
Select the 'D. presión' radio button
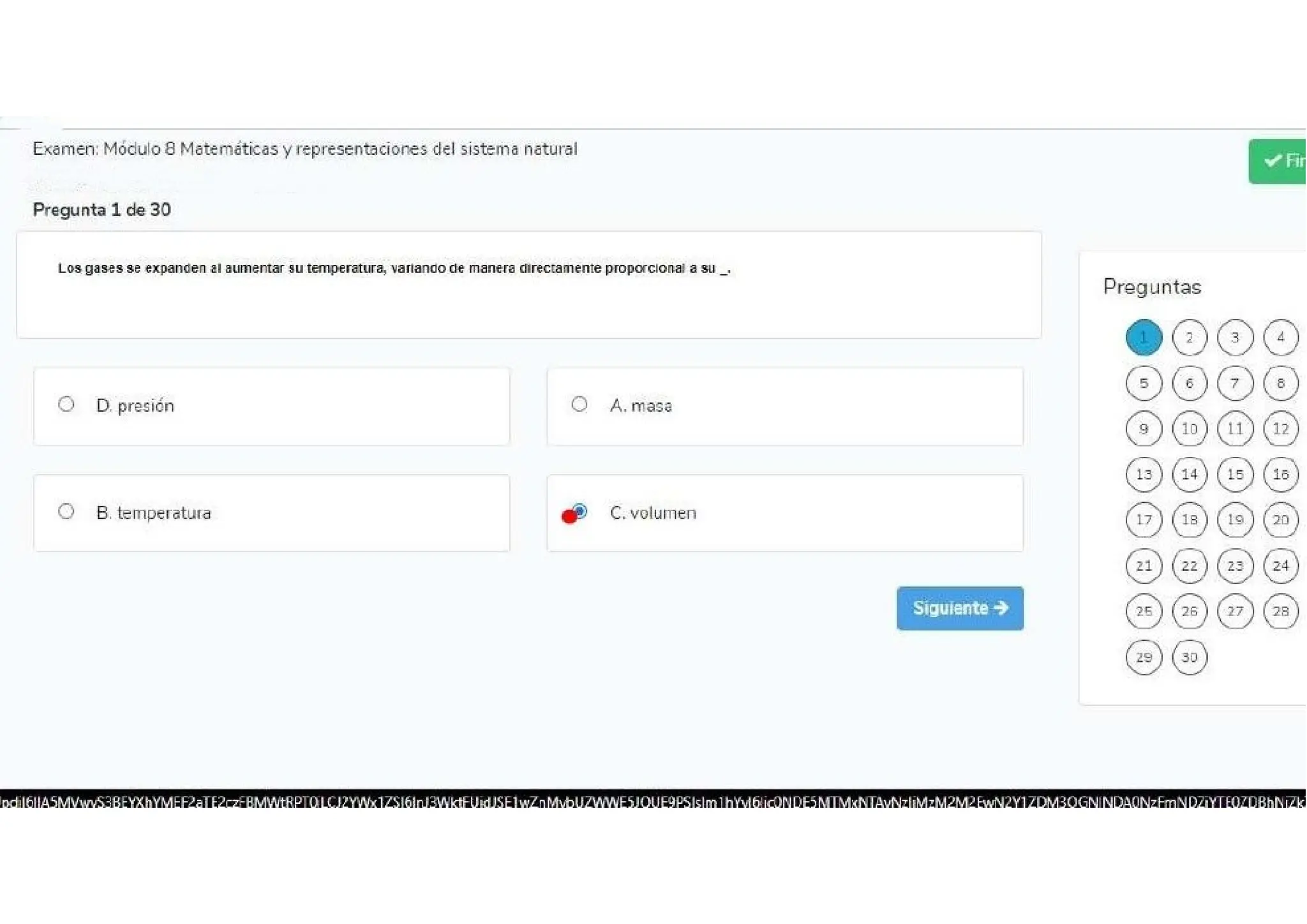[x=66, y=404]
